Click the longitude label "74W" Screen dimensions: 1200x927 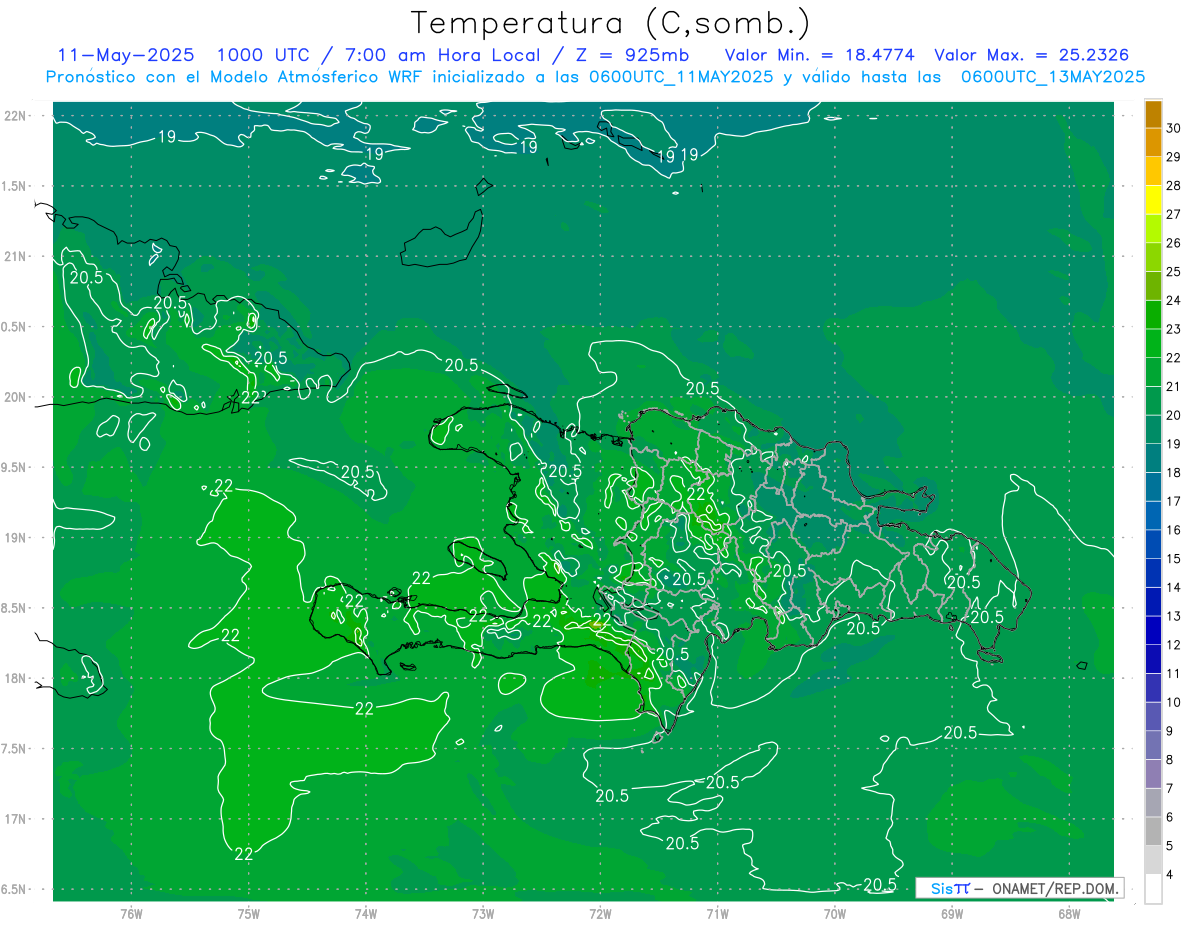tap(366, 914)
